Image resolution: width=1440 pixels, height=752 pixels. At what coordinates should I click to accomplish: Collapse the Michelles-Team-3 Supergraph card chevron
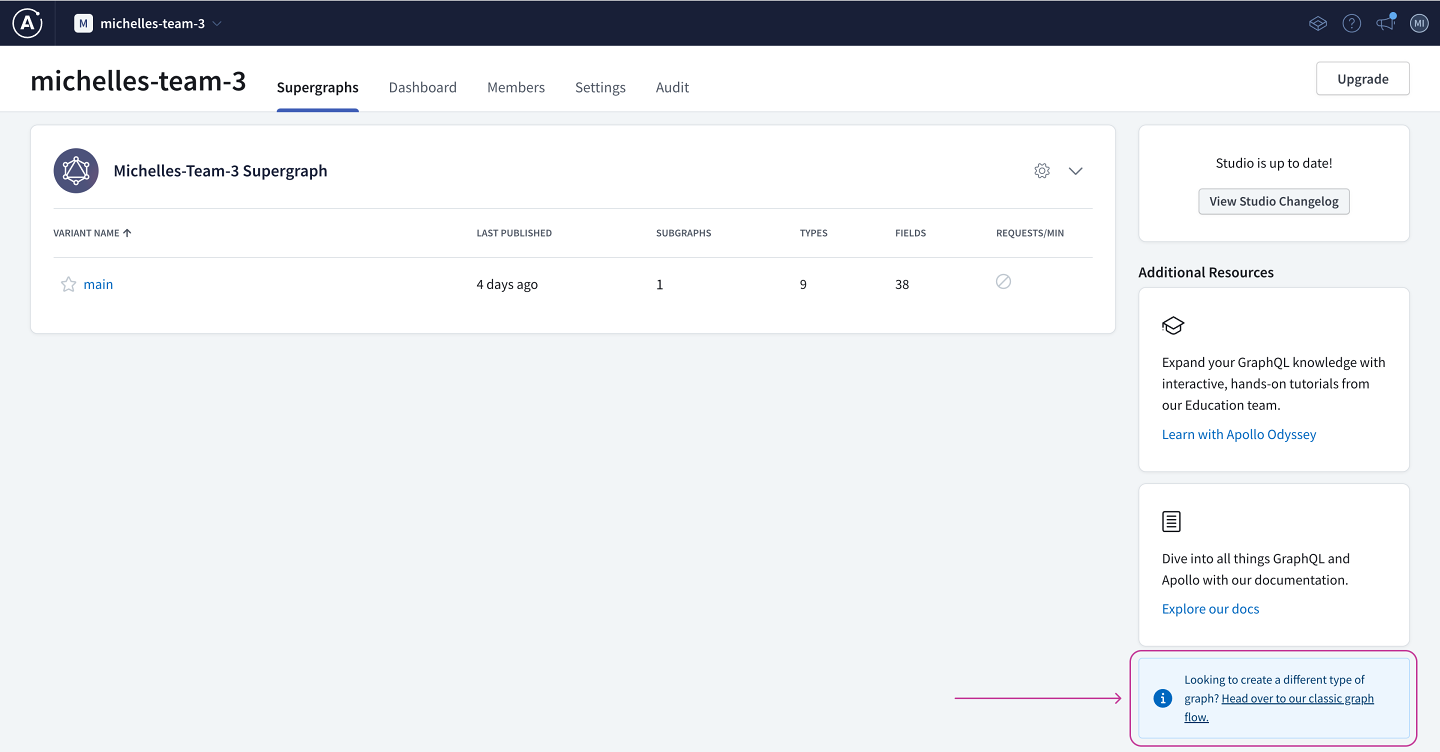click(x=1075, y=170)
